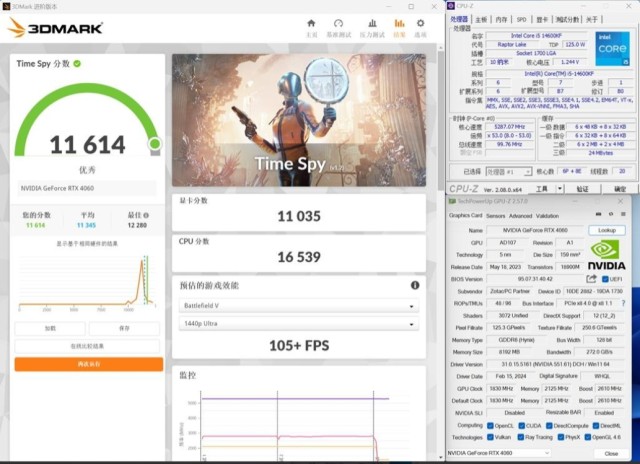Toggle OpenGL 4.6 checkbox
The height and width of the screenshot is (464, 640).
click(587, 437)
